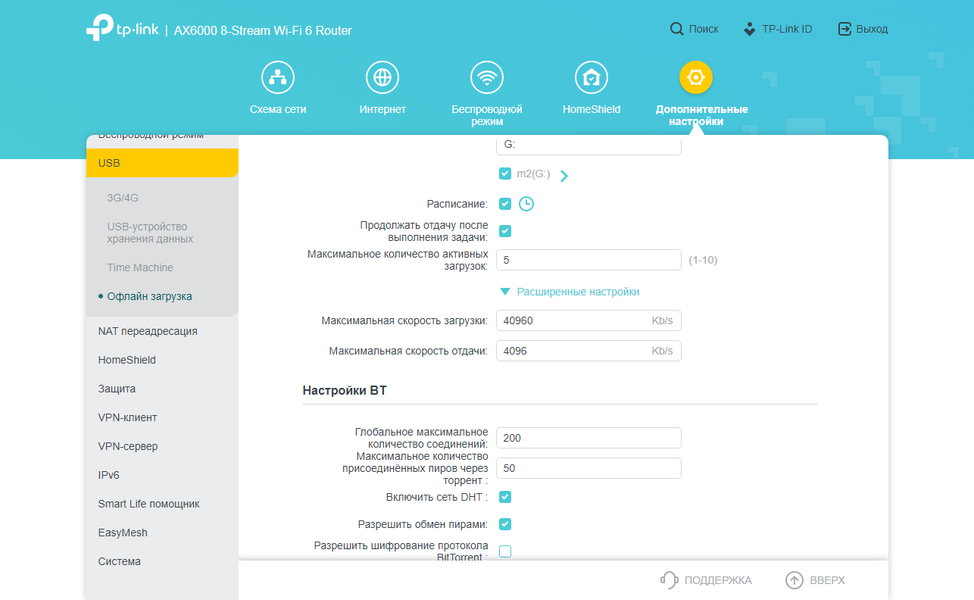Open USB-устройство хранения данных
This screenshot has height=600, width=974.
(150, 232)
